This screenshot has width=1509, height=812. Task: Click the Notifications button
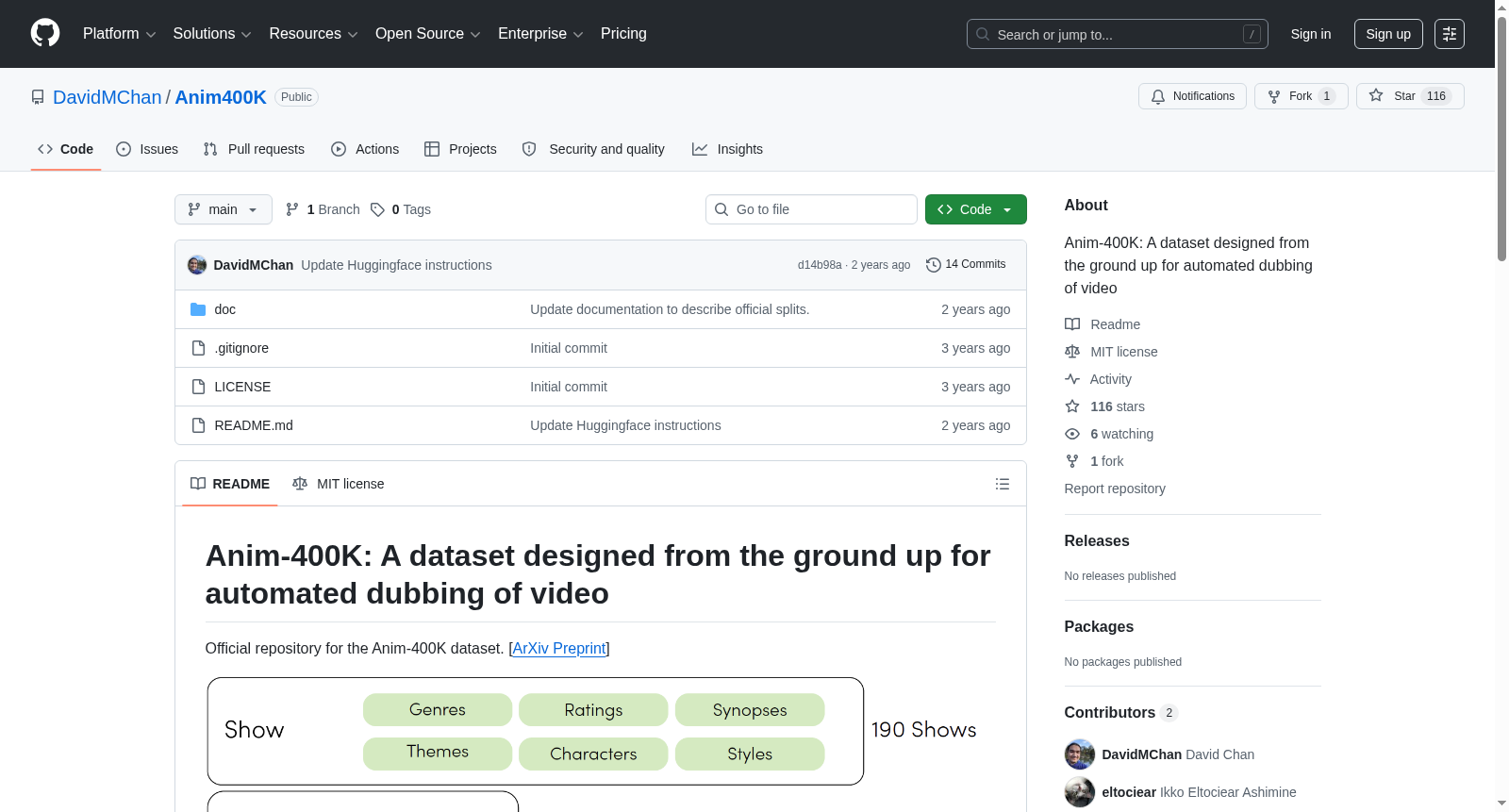pyautogui.click(x=1193, y=96)
